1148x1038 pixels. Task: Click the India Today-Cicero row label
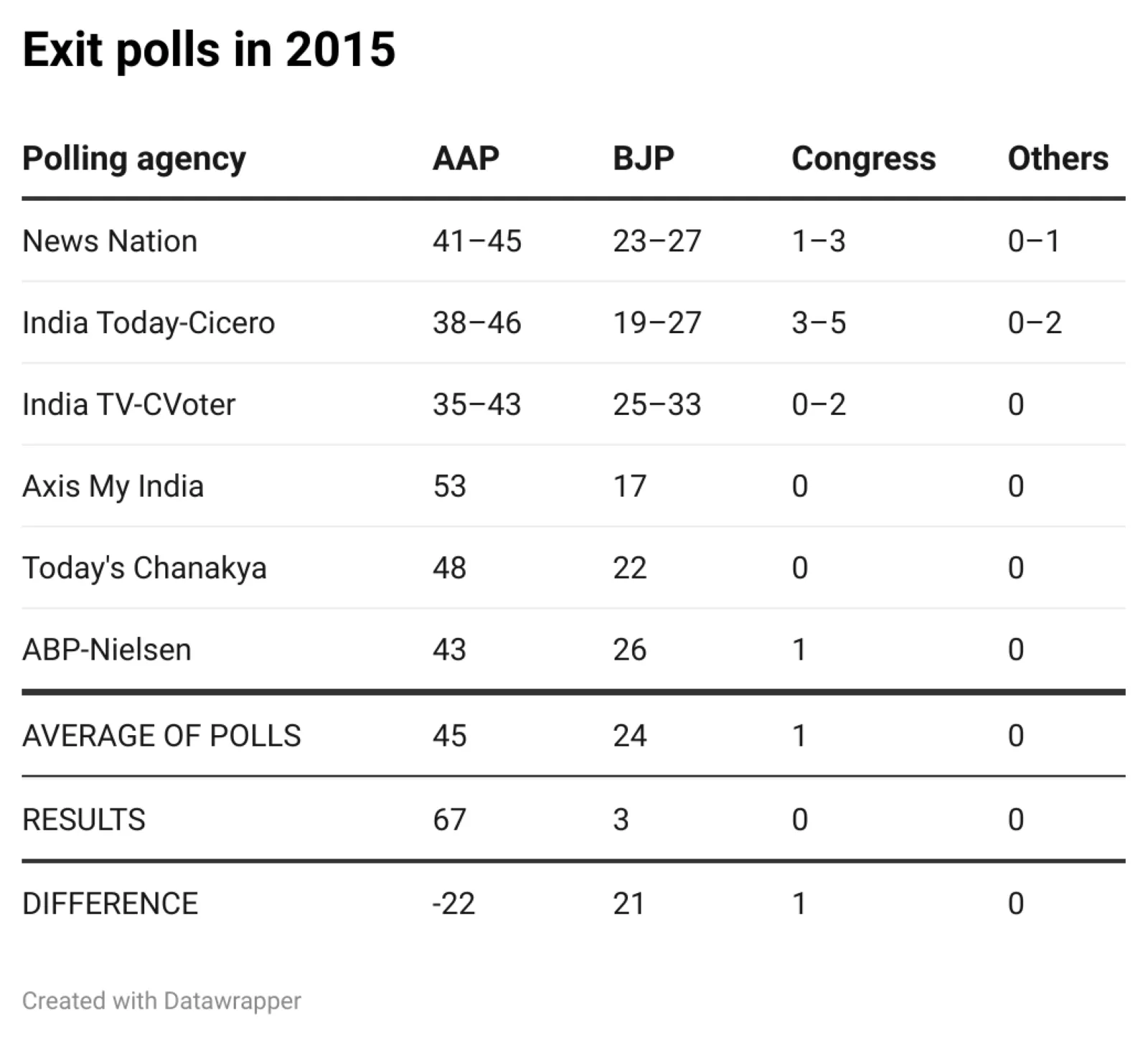coord(149,323)
